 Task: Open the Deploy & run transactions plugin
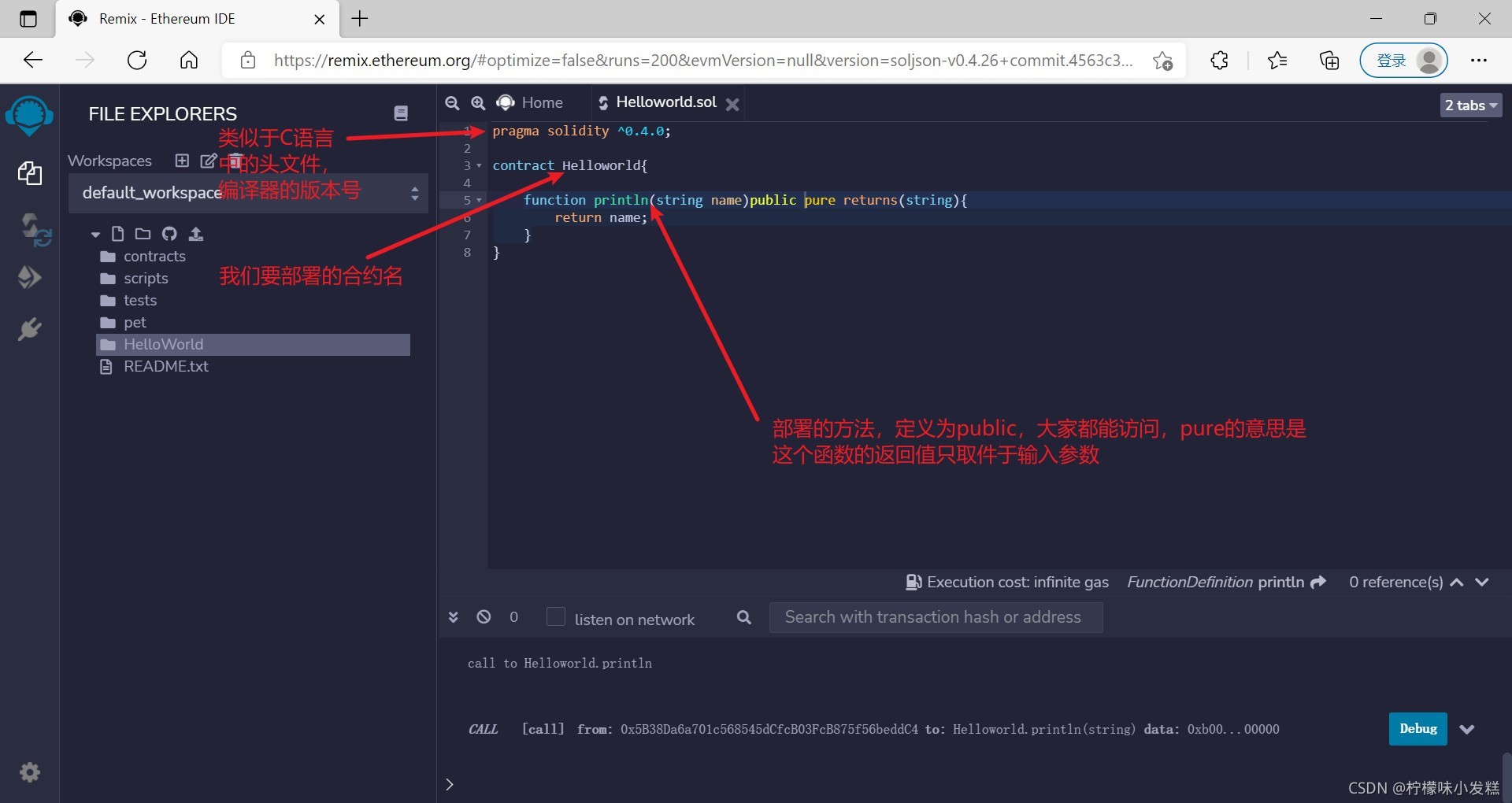29,277
